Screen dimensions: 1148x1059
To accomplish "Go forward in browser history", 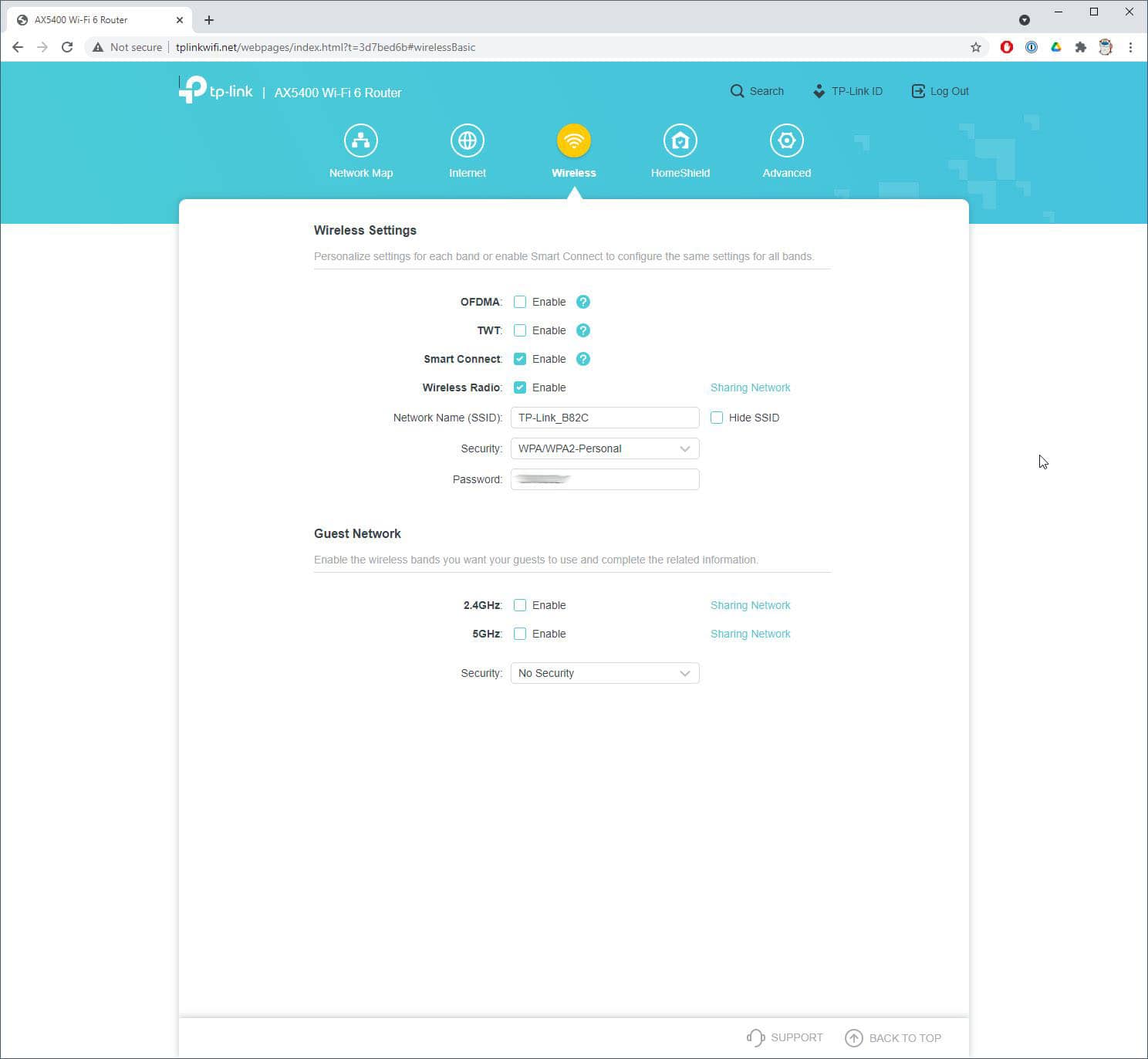I will click(42, 47).
